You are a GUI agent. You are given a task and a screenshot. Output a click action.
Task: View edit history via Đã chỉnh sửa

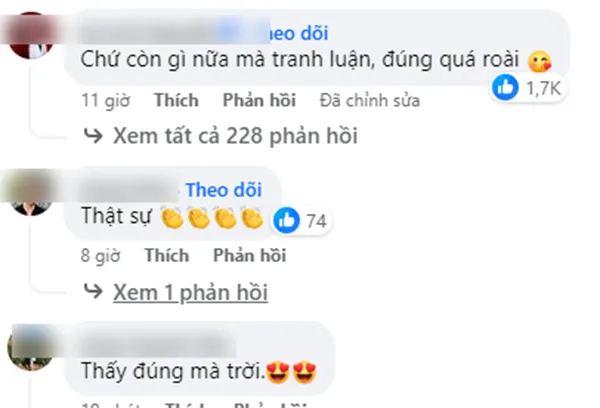(x=370, y=101)
